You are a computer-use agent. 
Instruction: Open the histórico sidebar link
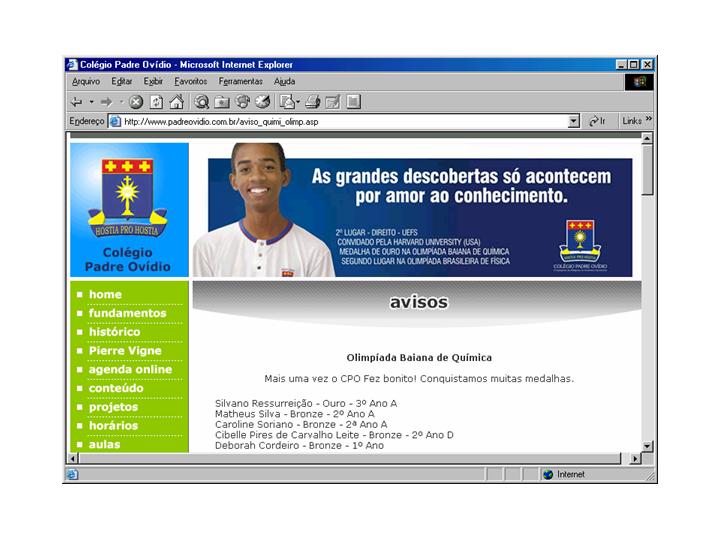click(x=114, y=332)
